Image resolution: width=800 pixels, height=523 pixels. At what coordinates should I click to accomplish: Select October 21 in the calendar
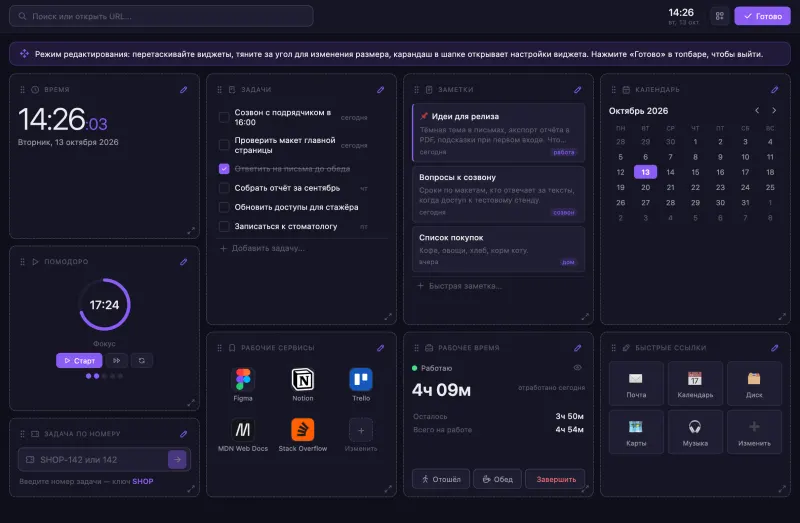(x=670, y=187)
